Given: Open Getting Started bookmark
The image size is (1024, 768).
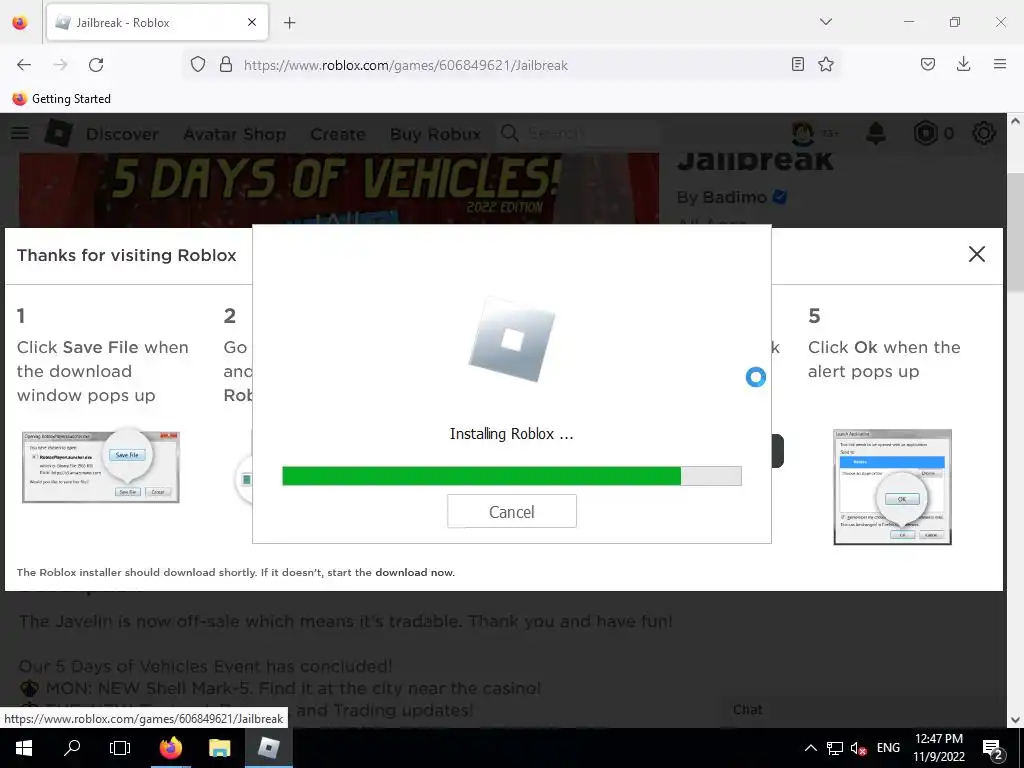Looking at the screenshot, I should pos(62,99).
